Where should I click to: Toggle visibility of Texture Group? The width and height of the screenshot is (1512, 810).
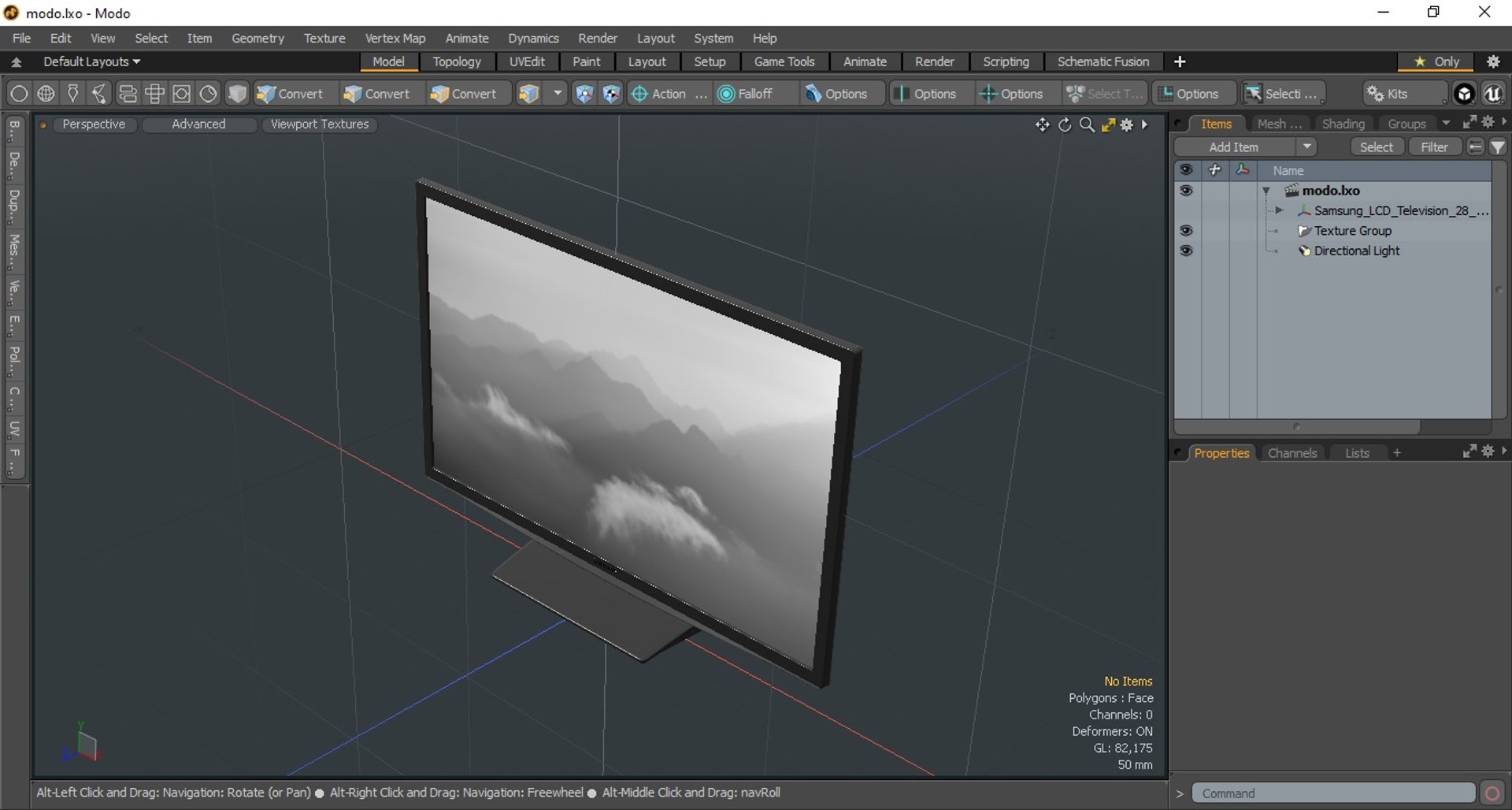tap(1186, 231)
